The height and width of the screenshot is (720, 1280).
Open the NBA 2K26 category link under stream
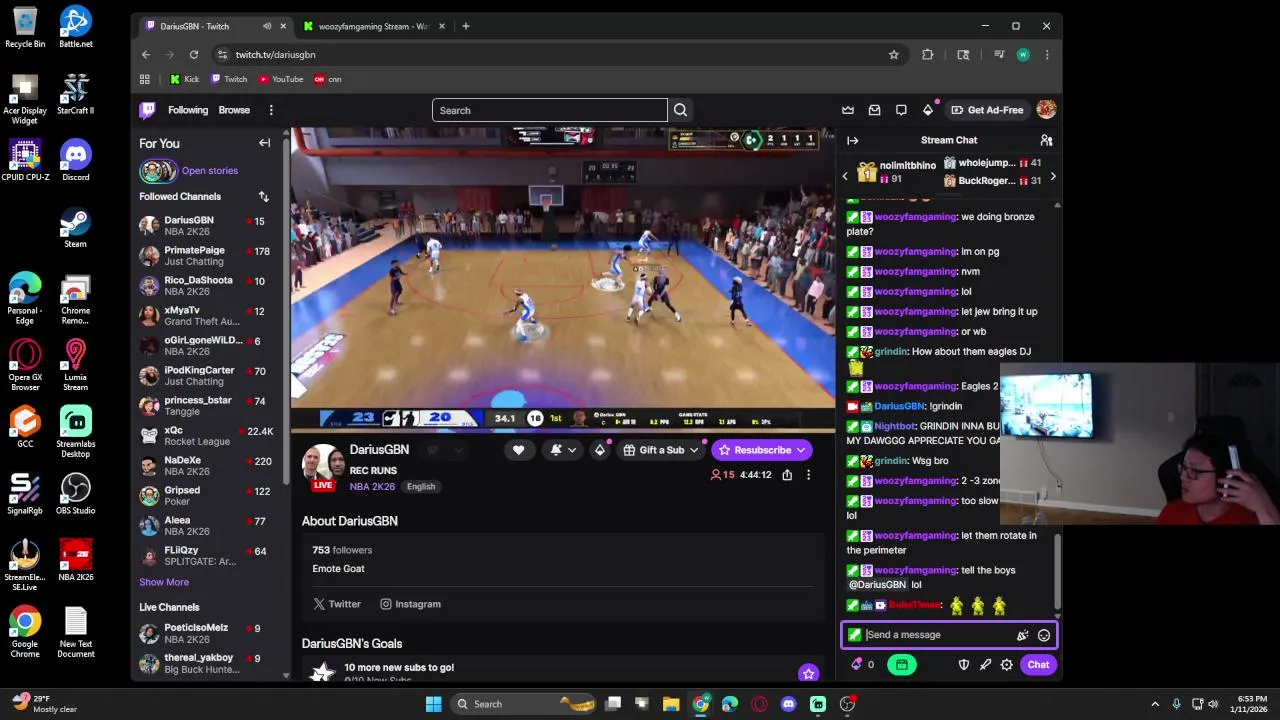click(372, 487)
